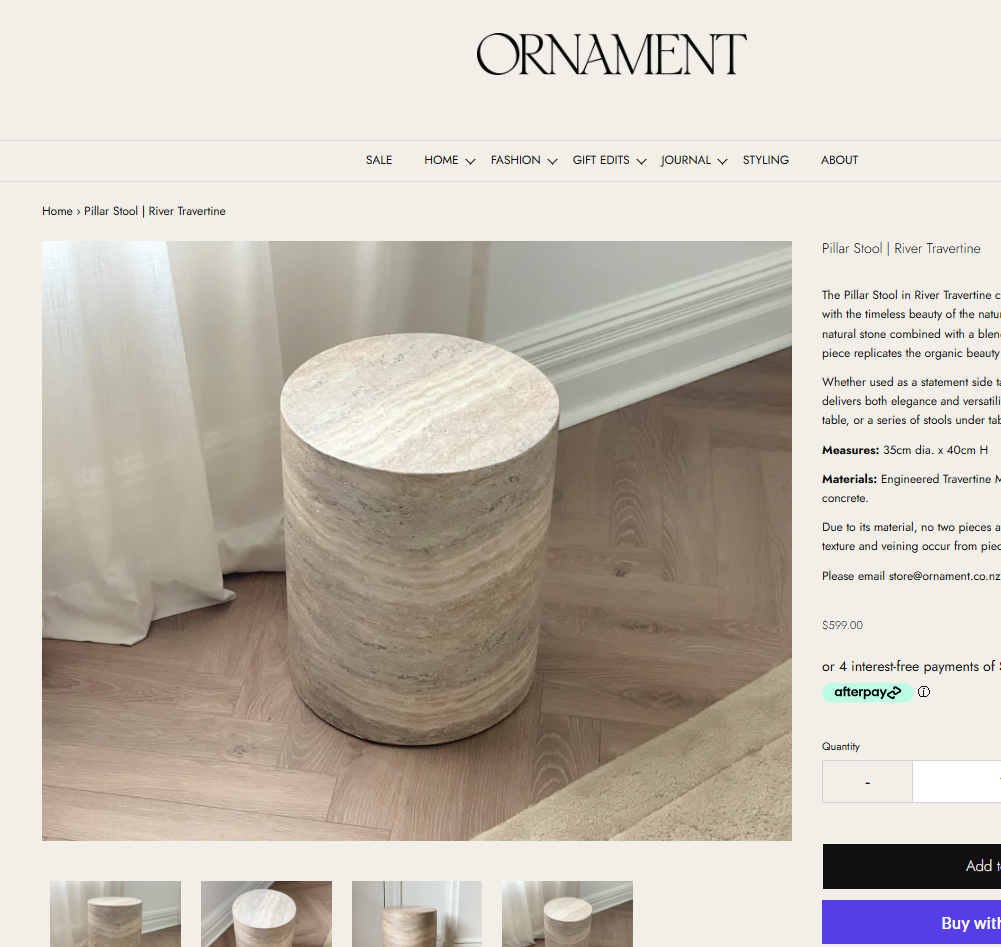Click the quantity input field
The image size is (1001, 947).
pos(957,782)
